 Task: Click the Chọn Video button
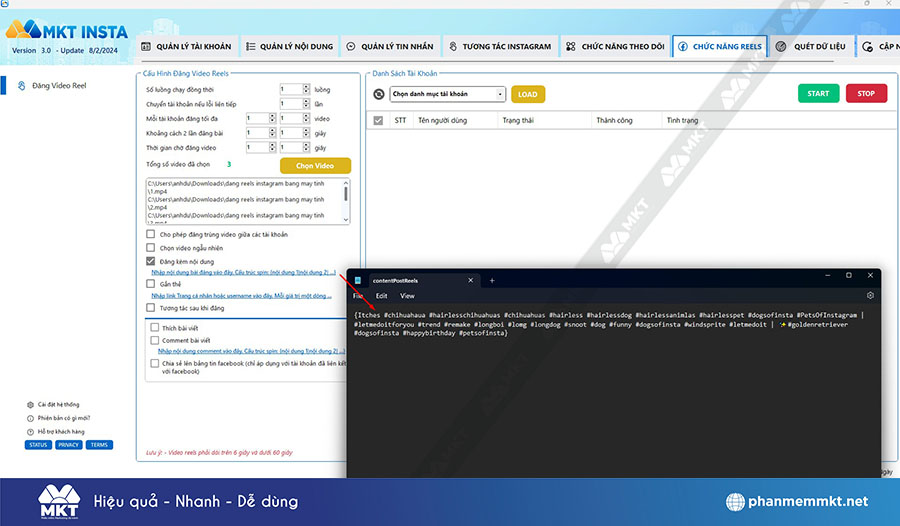pos(315,165)
